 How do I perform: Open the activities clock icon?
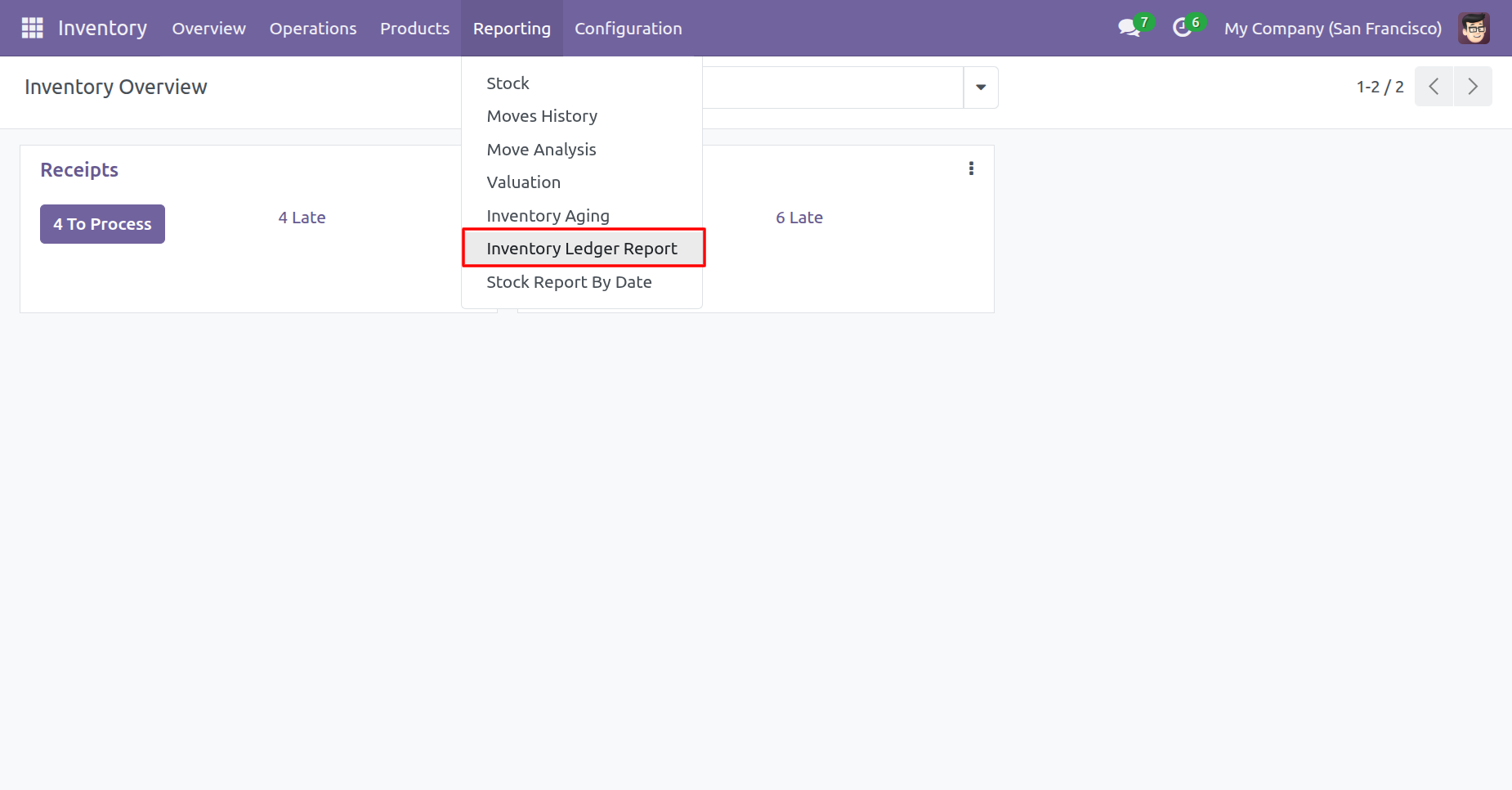[1182, 28]
